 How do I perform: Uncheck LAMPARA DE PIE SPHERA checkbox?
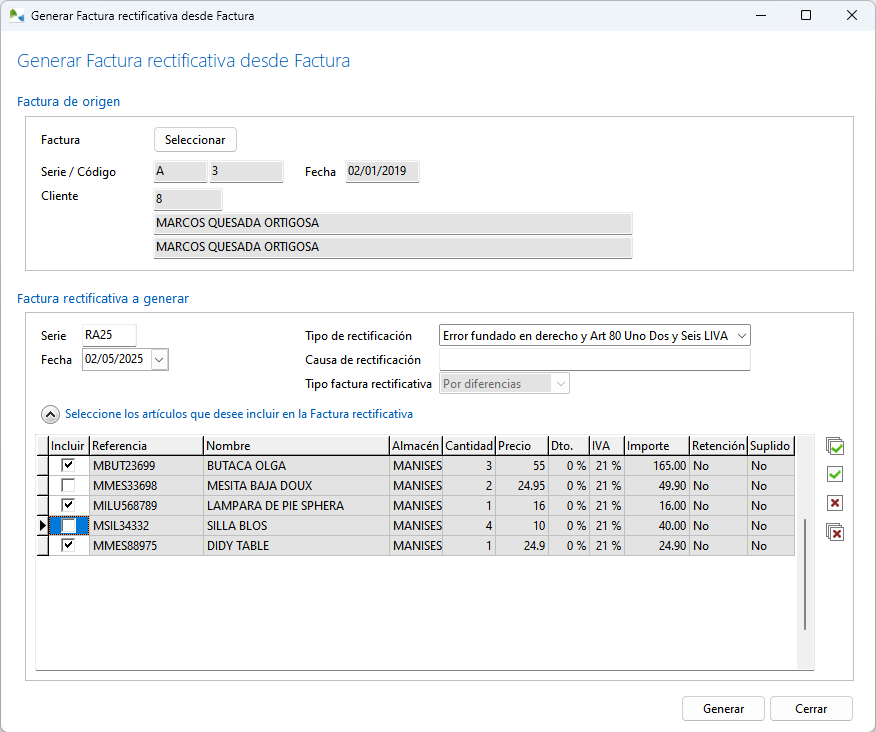point(68,506)
